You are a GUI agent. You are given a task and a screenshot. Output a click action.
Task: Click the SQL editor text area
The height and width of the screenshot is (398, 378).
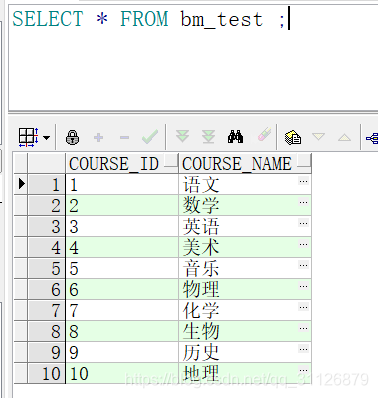tap(193, 58)
